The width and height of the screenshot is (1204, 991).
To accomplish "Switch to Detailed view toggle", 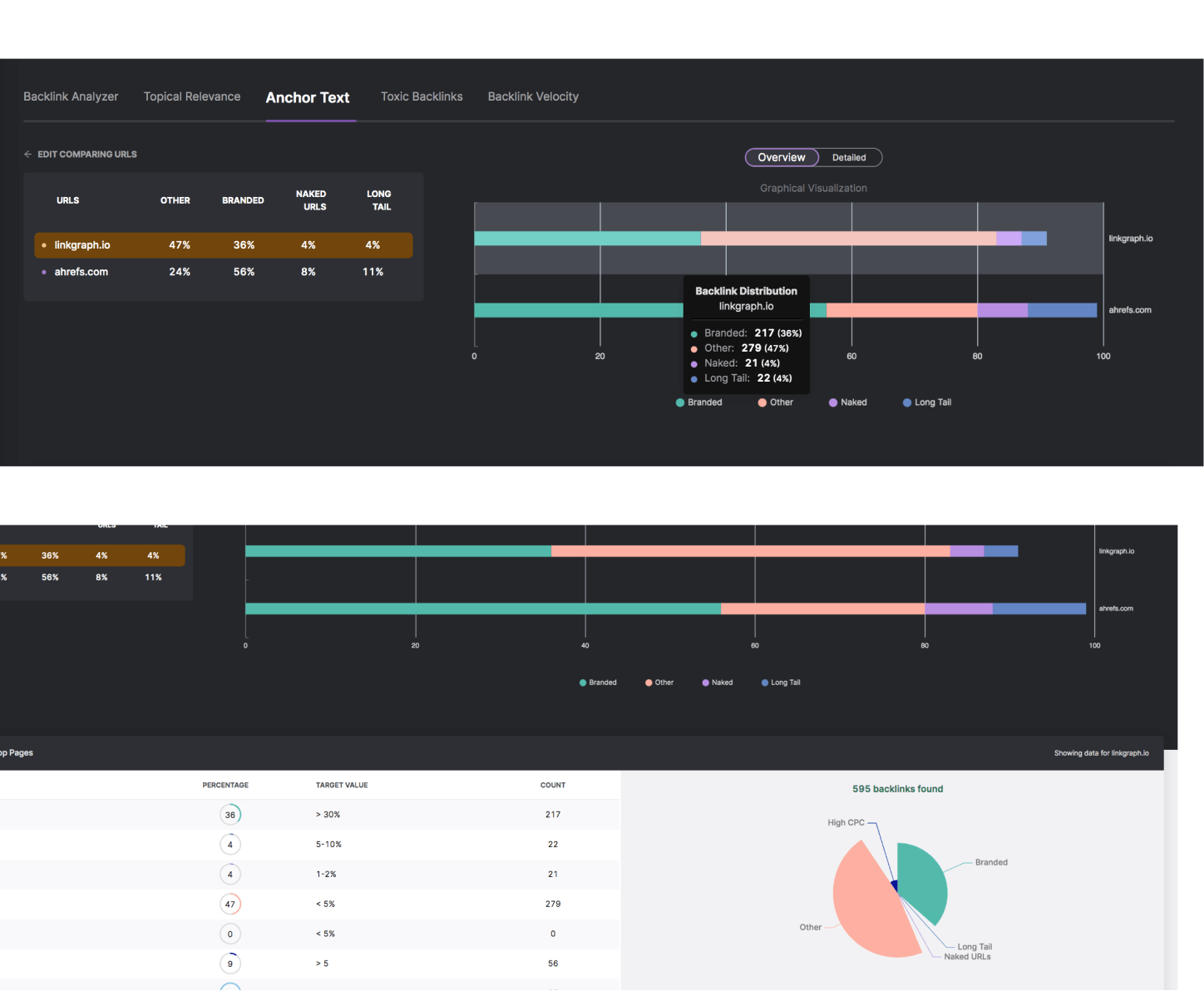I will [849, 157].
